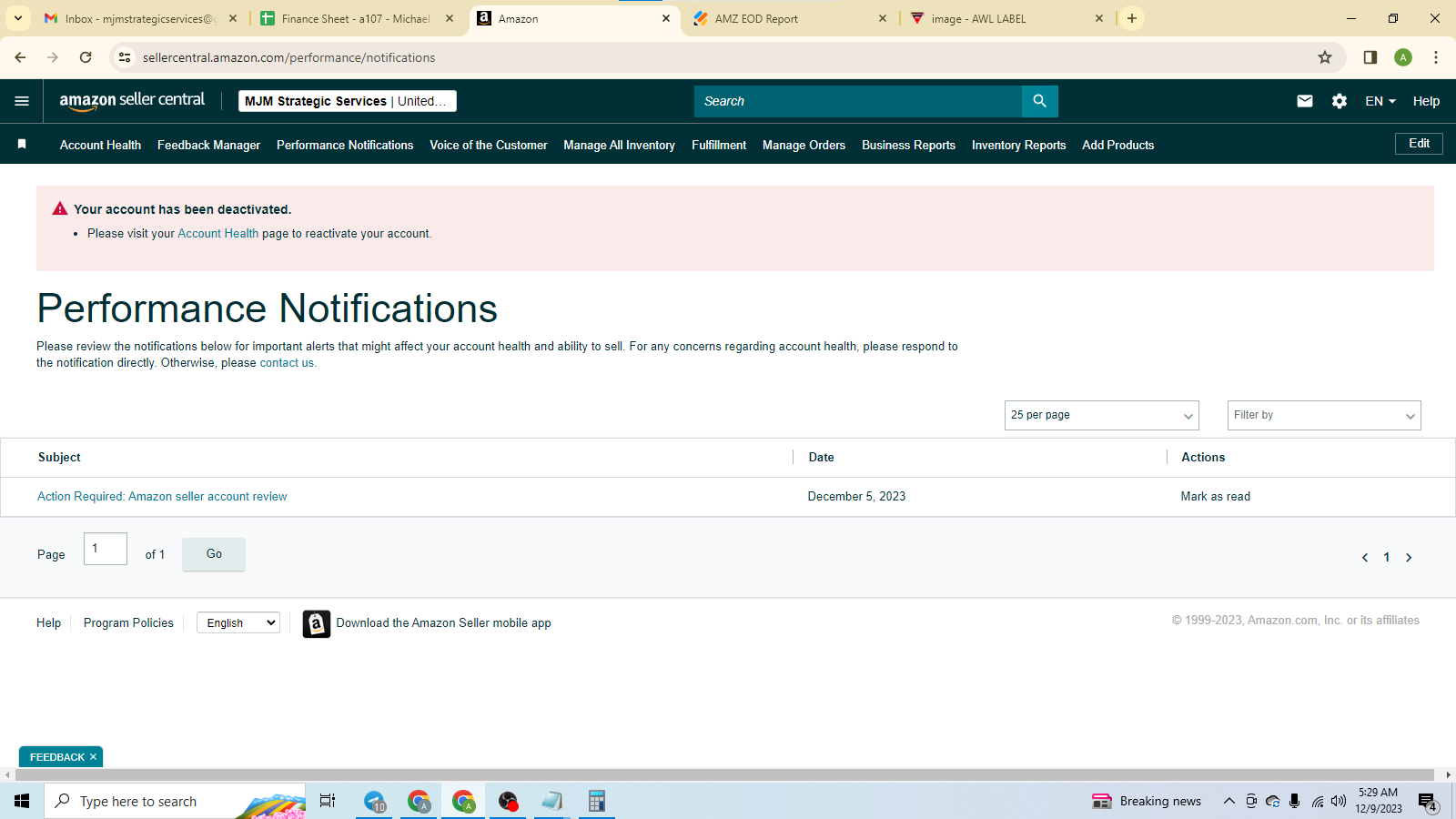Open Chrome side panel icon
This screenshot has width=1456, height=819.
1370,57
